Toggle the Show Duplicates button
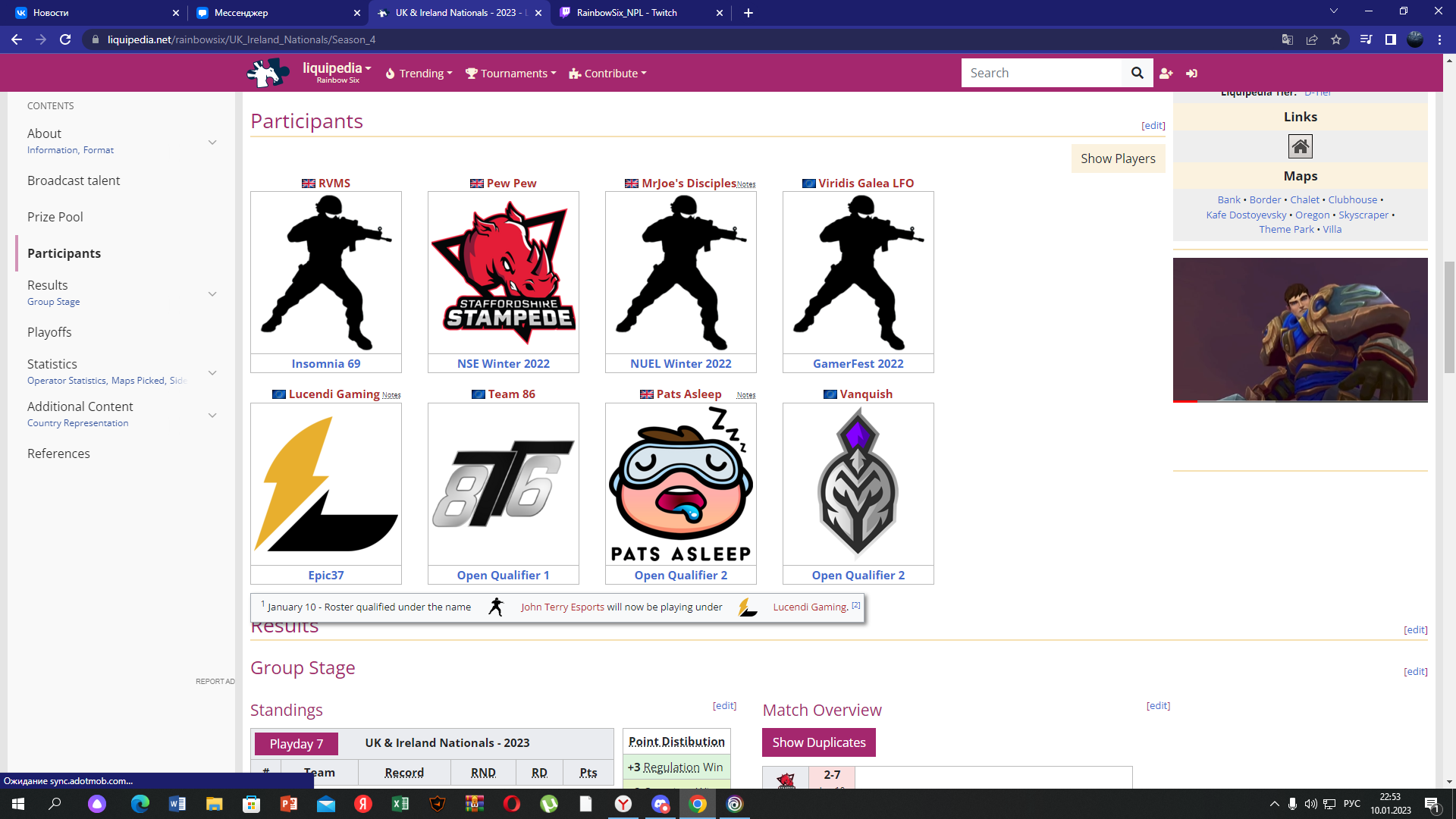This screenshot has width=1456, height=819. pos(818,742)
